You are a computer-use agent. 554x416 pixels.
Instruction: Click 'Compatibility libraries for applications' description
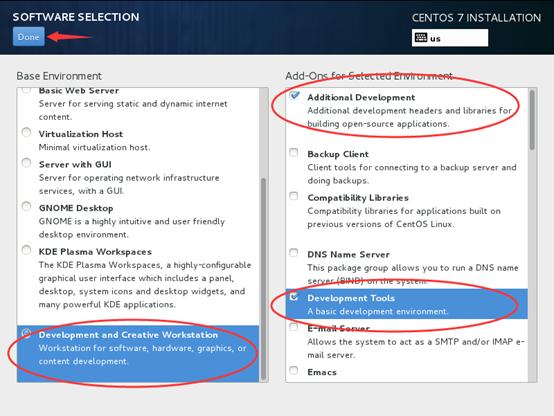click(x=404, y=217)
